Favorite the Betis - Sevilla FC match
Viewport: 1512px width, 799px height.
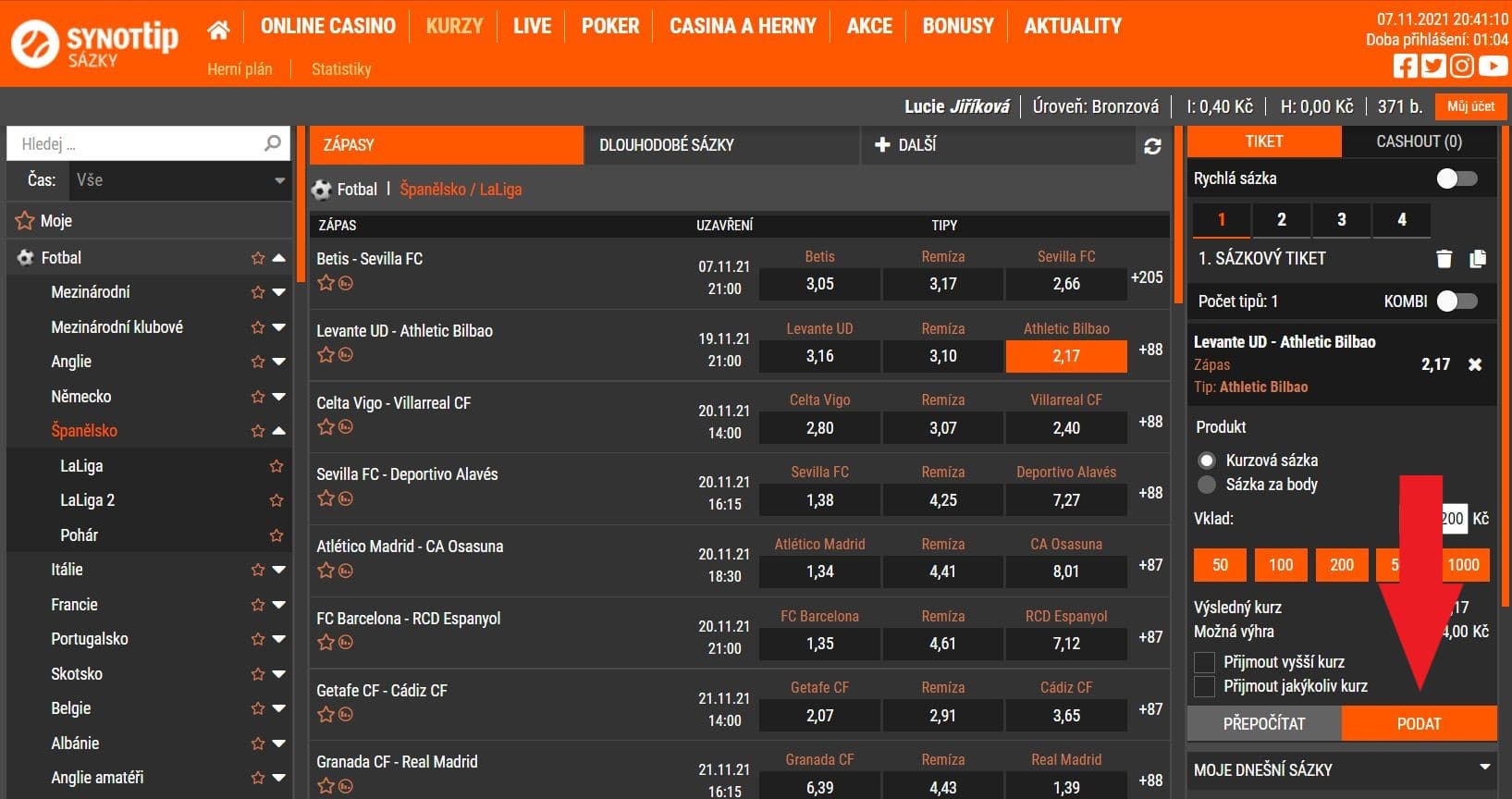[x=326, y=283]
